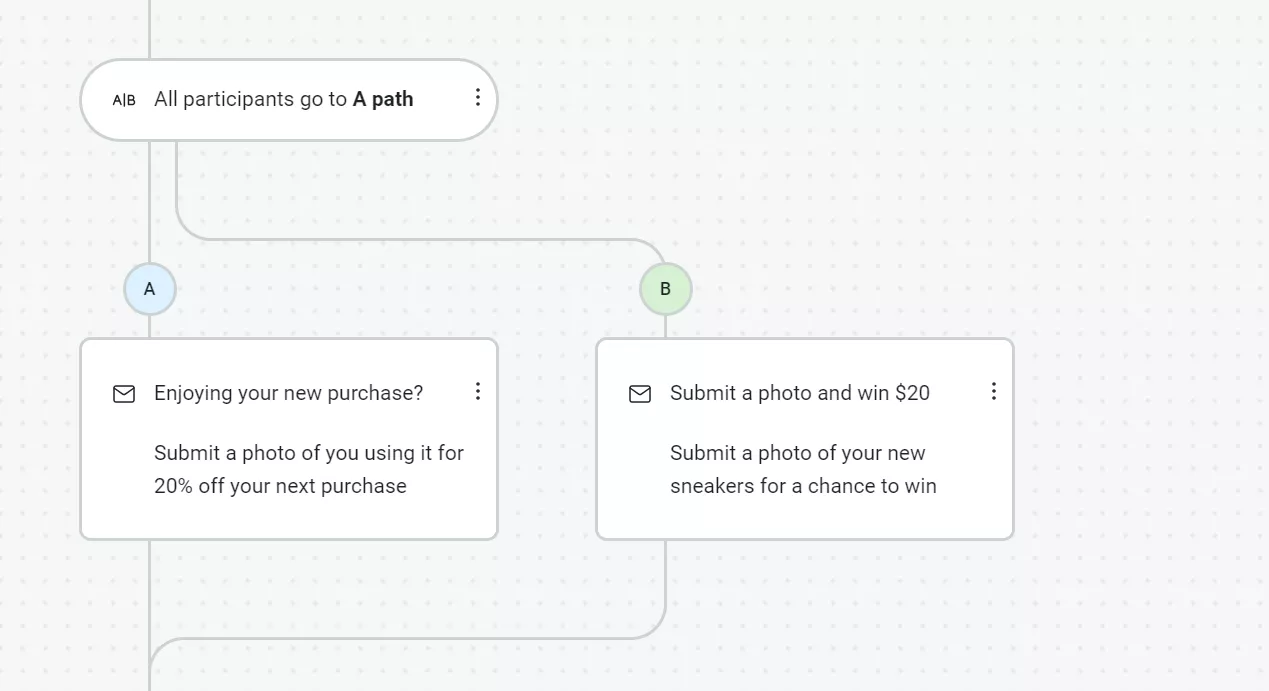Click the "All participants go to" label
The width and height of the screenshot is (1269, 691).
(x=250, y=99)
